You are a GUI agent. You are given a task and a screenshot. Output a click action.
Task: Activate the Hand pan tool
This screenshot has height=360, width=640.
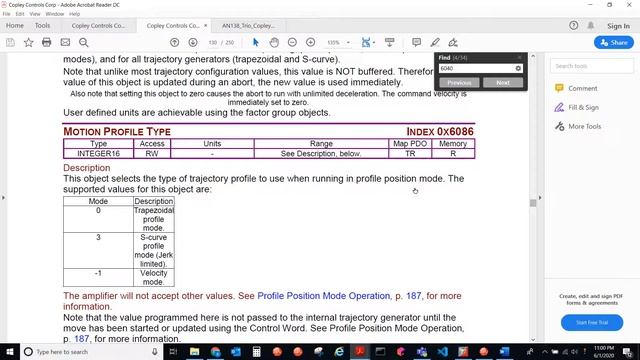274,42
